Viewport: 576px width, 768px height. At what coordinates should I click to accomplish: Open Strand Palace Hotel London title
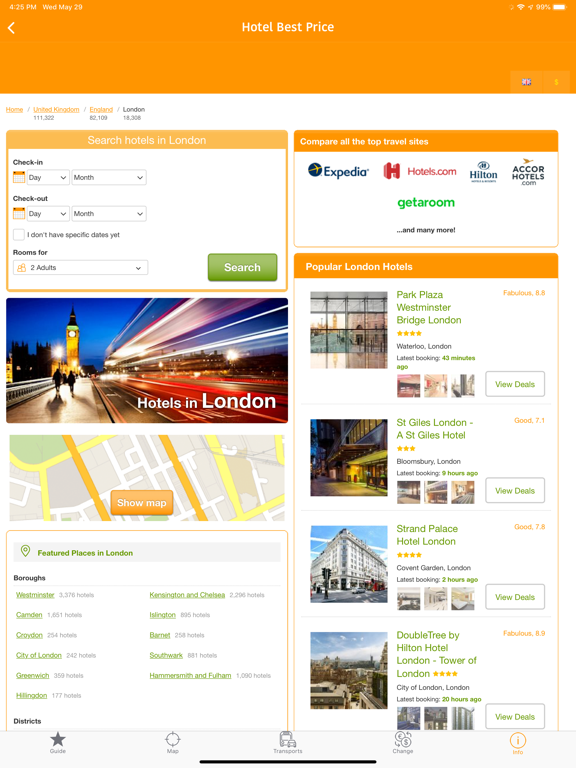pos(427,535)
